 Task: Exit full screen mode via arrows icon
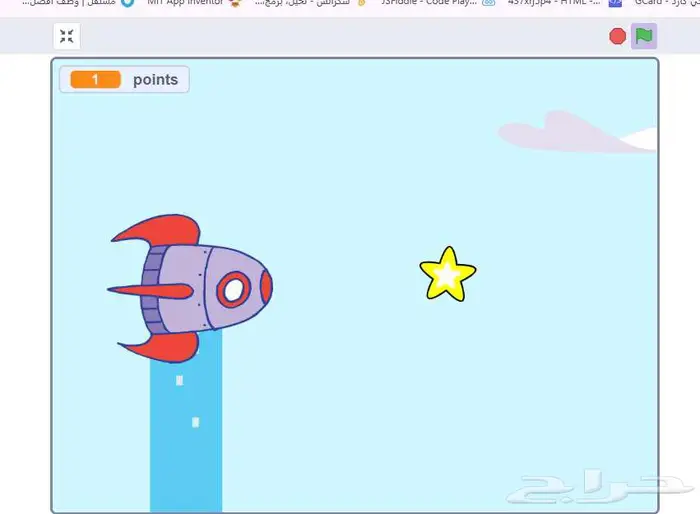pyautogui.click(x=67, y=36)
